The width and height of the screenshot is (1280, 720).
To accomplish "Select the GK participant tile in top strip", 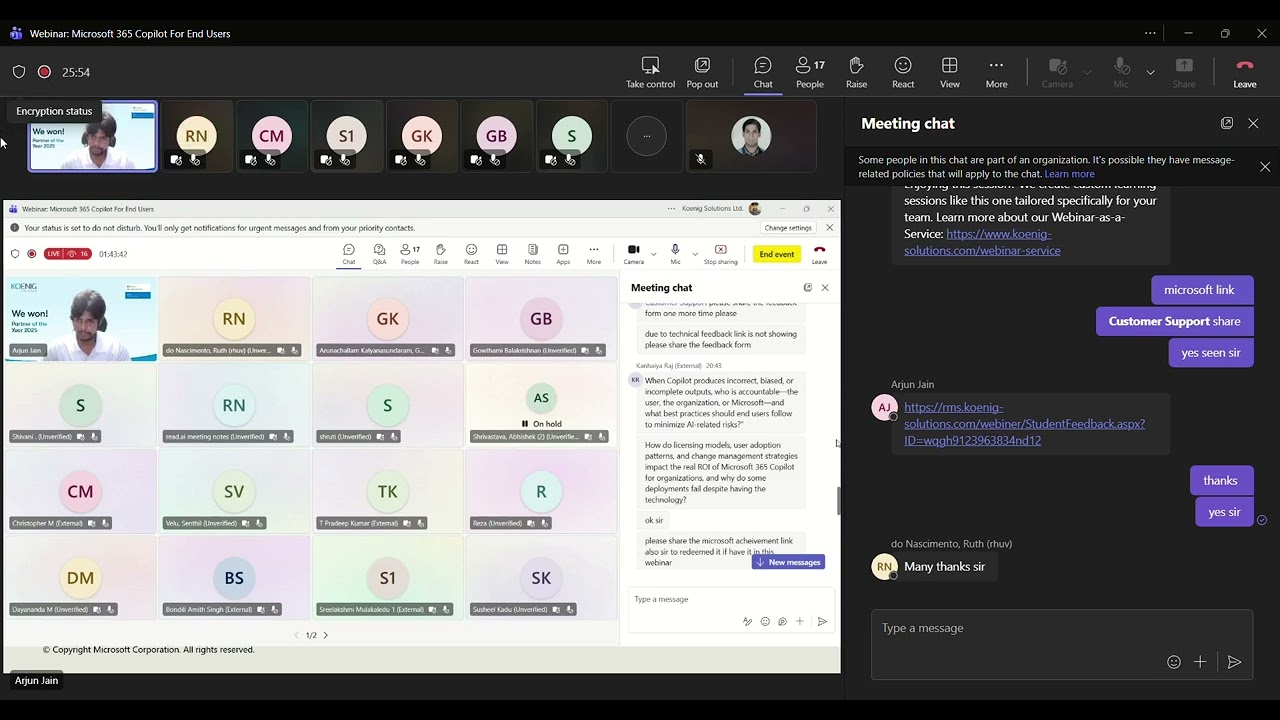I will coord(421,136).
